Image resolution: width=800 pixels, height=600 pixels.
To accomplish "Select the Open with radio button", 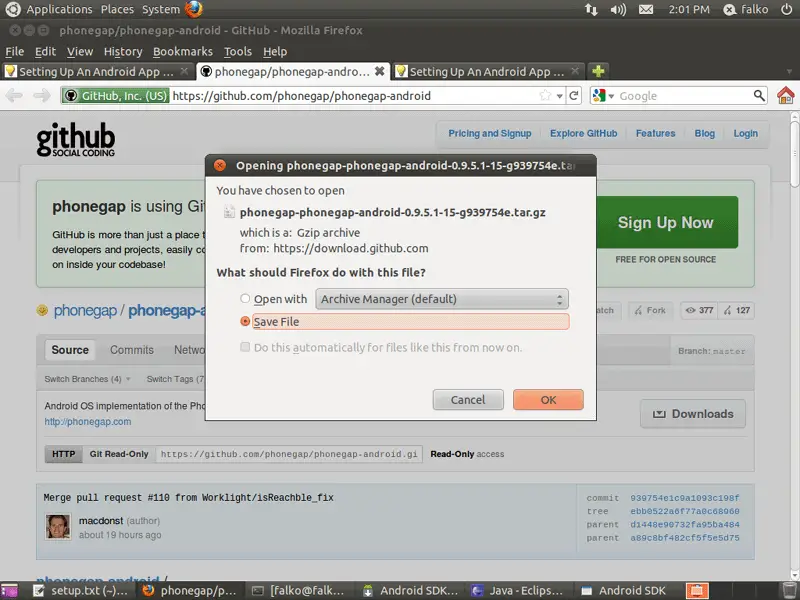I will point(245,298).
